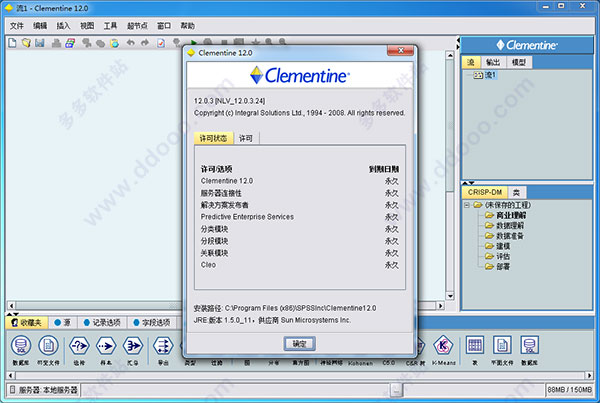600x403 pixels.
Task: Select the 评估 folder in the project tree
Action: [498, 256]
